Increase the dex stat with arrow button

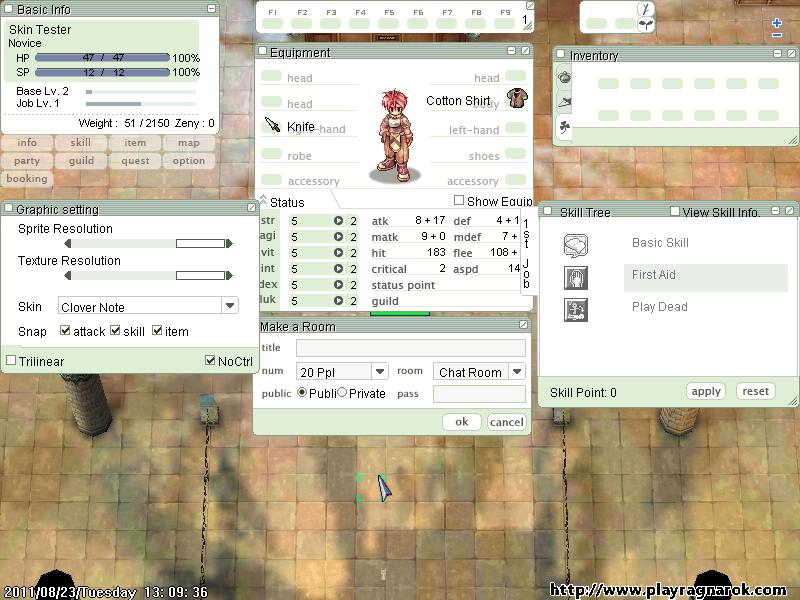(338, 285)
